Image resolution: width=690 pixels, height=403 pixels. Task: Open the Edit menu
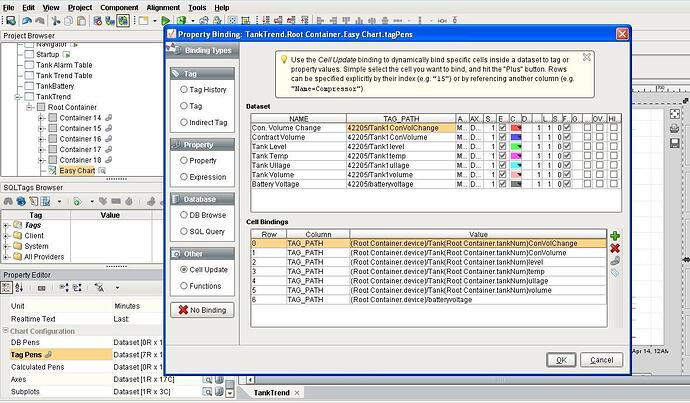pos(29,7)
